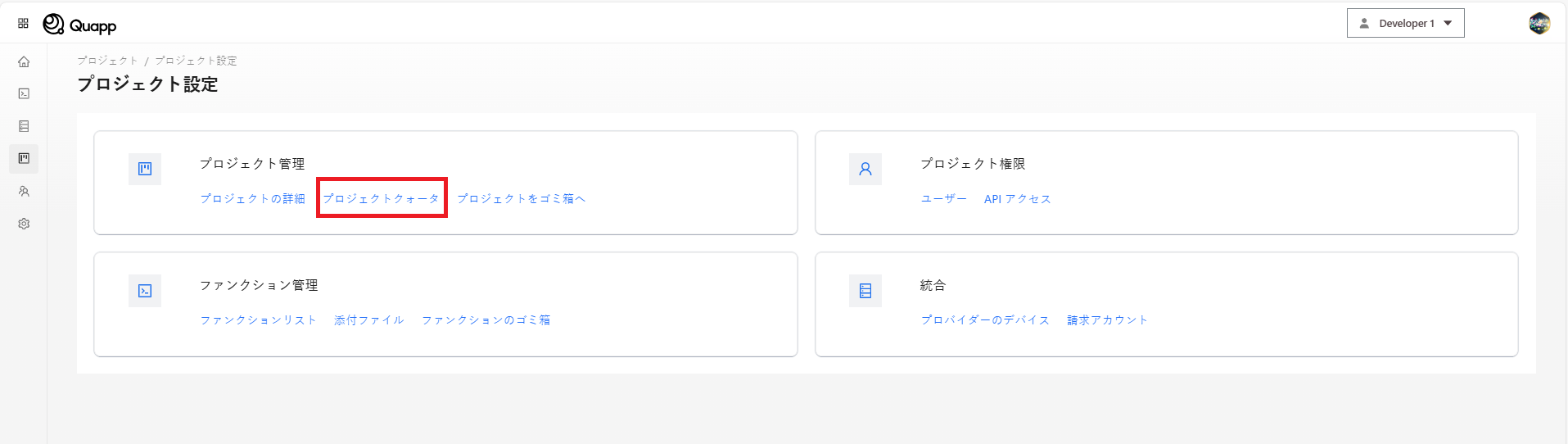
Task: Open プロジェクトクォータ link
Action: coord(381,198)
